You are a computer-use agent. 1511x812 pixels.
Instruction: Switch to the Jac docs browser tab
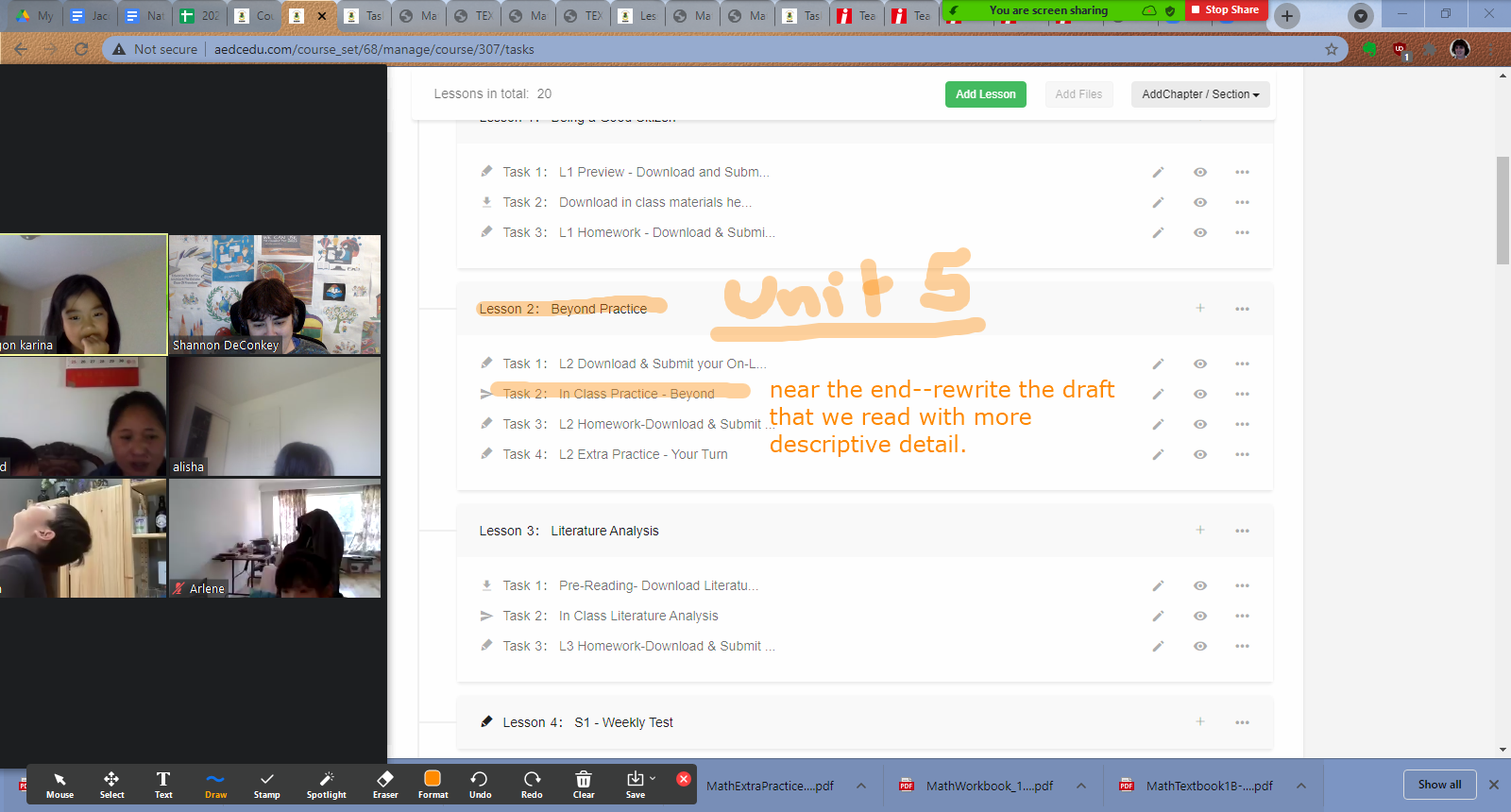click(x=90, y=16)
